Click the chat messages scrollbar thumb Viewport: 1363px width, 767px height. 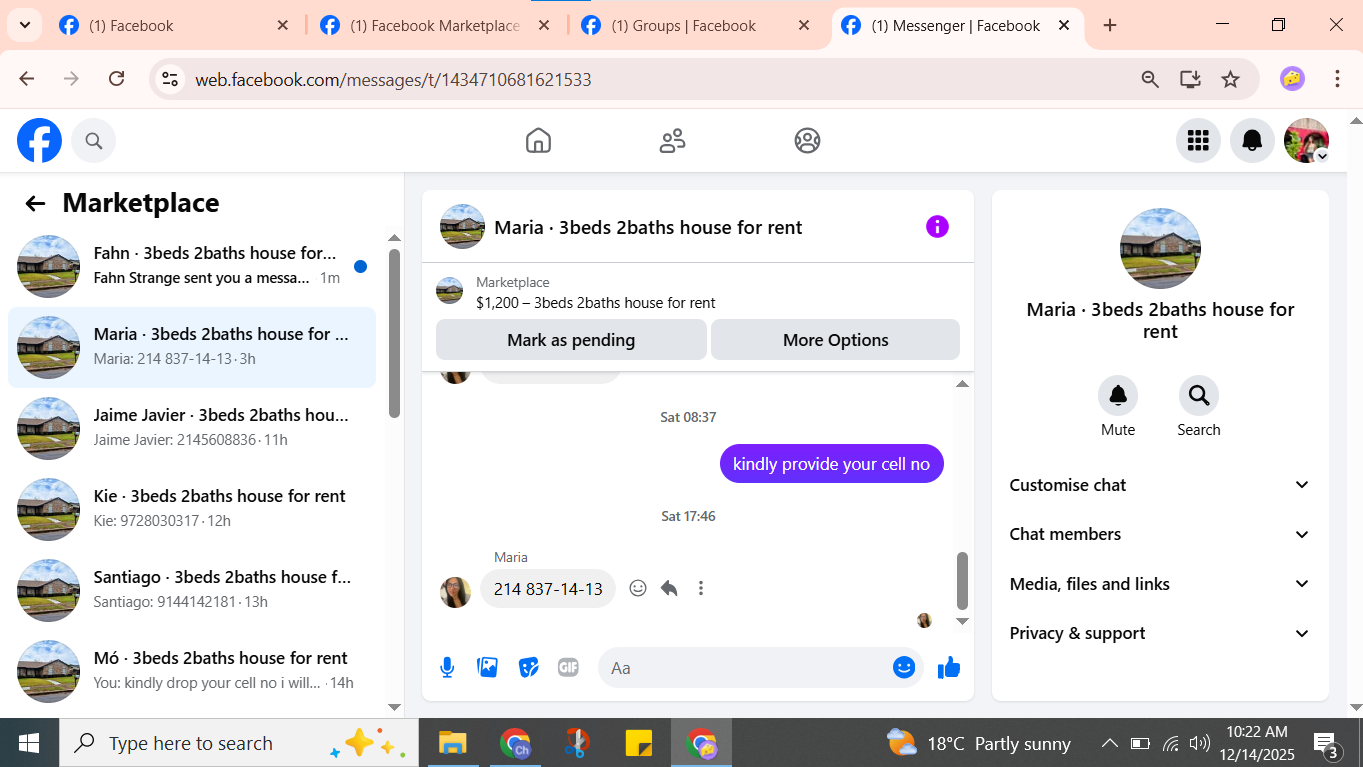point(963,580)
